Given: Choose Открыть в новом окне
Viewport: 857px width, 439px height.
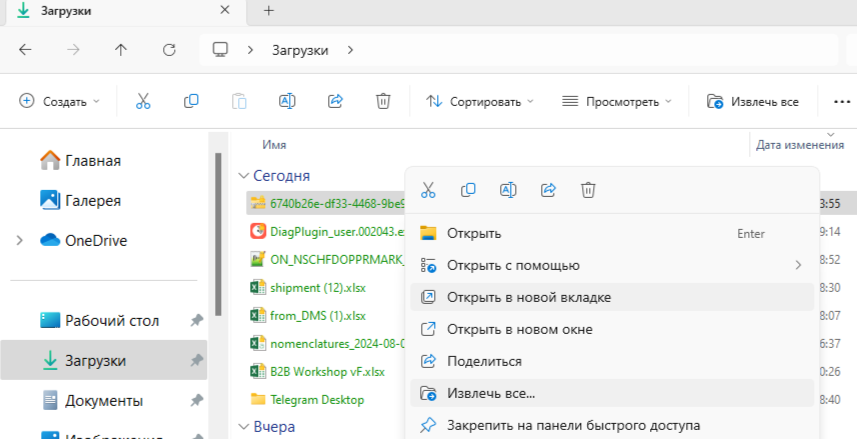Looking at the screenshot, I should coord(612,329).
